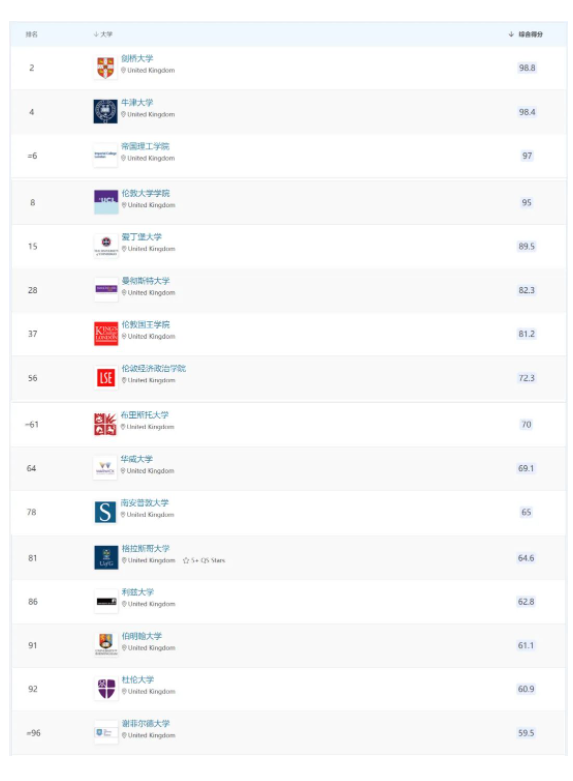Click the red LSE logo

[x=106, y=378]
